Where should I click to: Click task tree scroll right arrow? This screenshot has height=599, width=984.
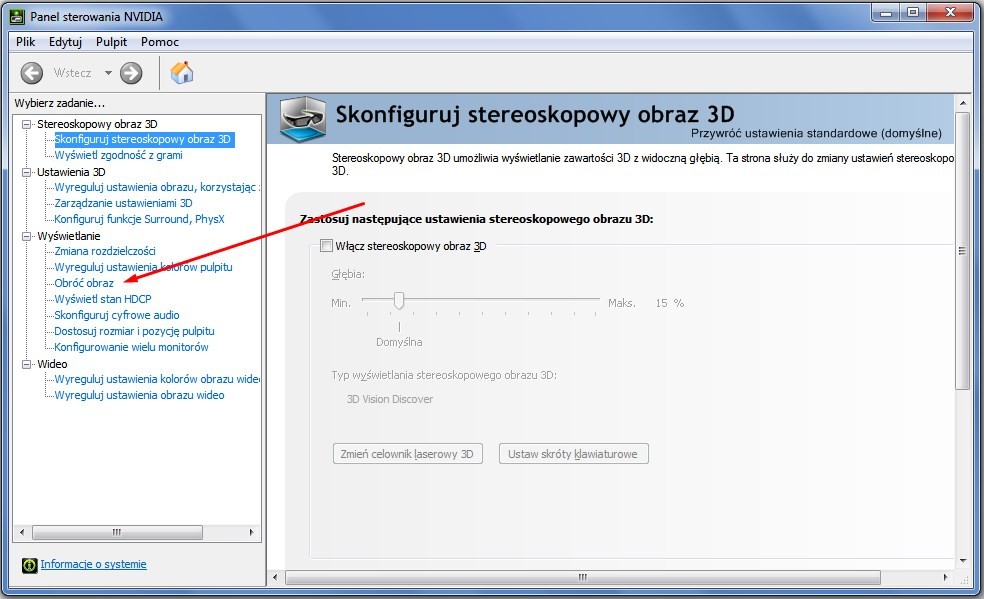252,533
